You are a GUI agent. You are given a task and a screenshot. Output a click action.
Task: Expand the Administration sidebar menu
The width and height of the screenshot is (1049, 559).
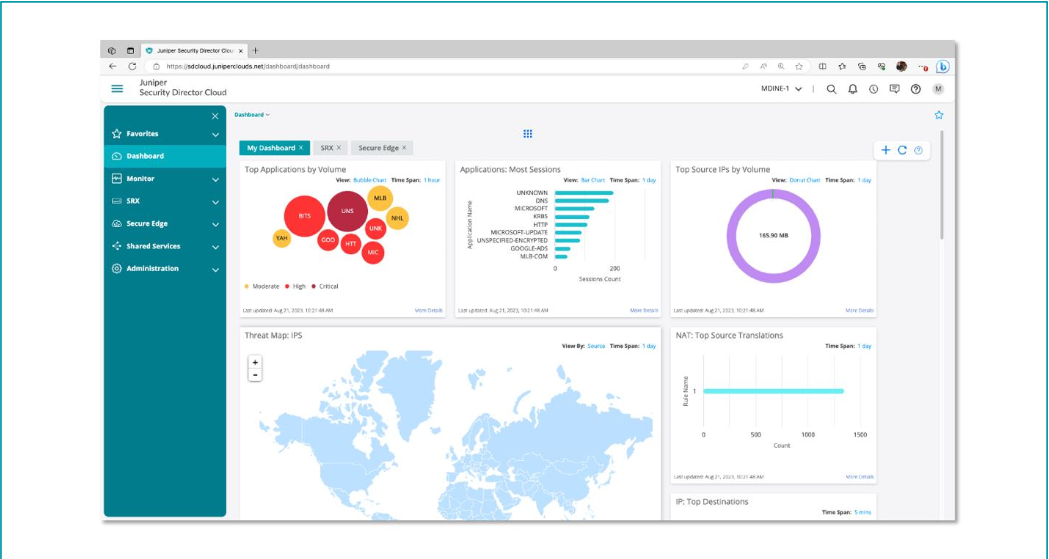pos(215,269)
